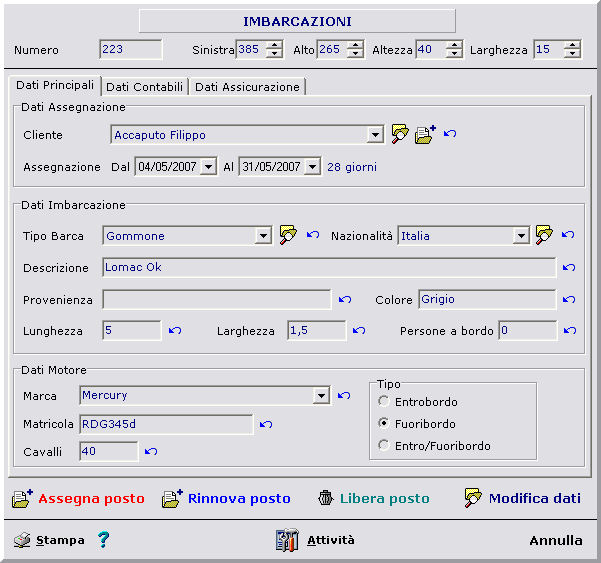The width and height of the screenshot is (601, 563).
Task: Click the Matricola field RDG345d
Action: (x=166, y=424)
